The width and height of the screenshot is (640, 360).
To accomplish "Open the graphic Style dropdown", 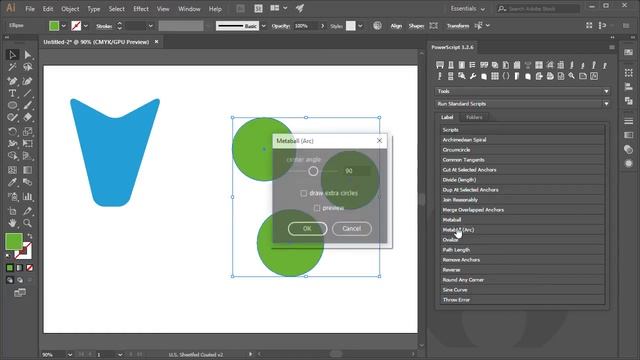I will coord(360,26).
